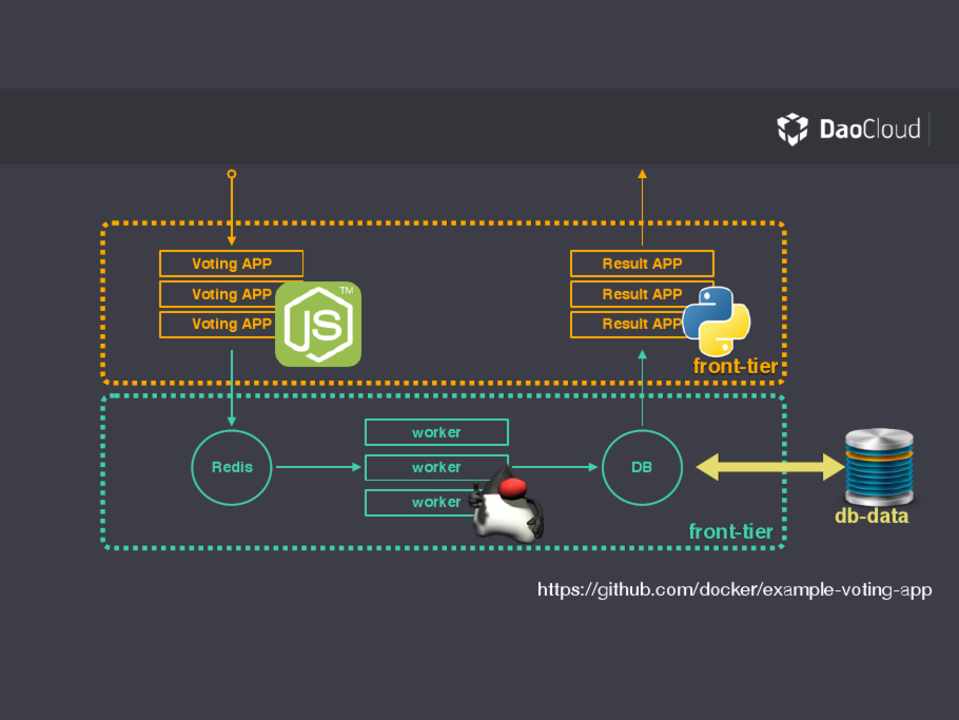Click the DaoCloud brand text
This screenshot has height=720, width=959.
point(869,129)
